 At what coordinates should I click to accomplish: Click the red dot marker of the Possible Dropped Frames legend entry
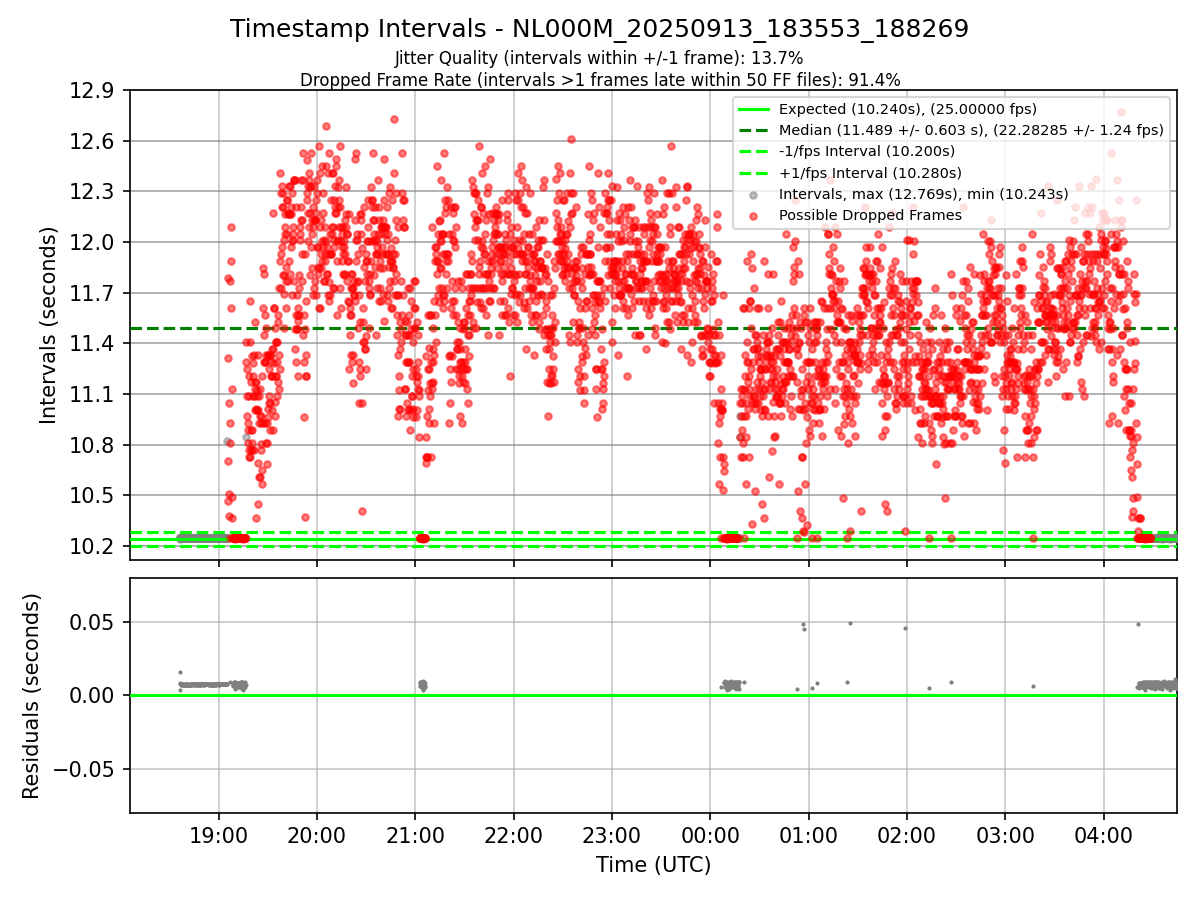[754, 215]
